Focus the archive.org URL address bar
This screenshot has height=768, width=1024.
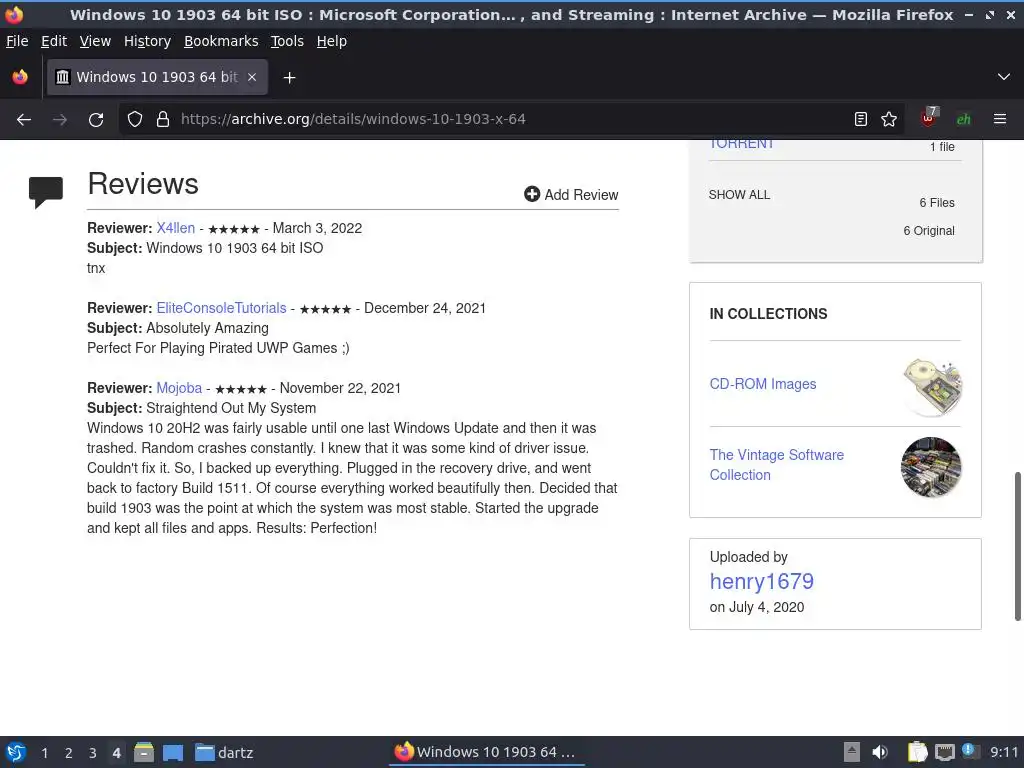[509, 119]
